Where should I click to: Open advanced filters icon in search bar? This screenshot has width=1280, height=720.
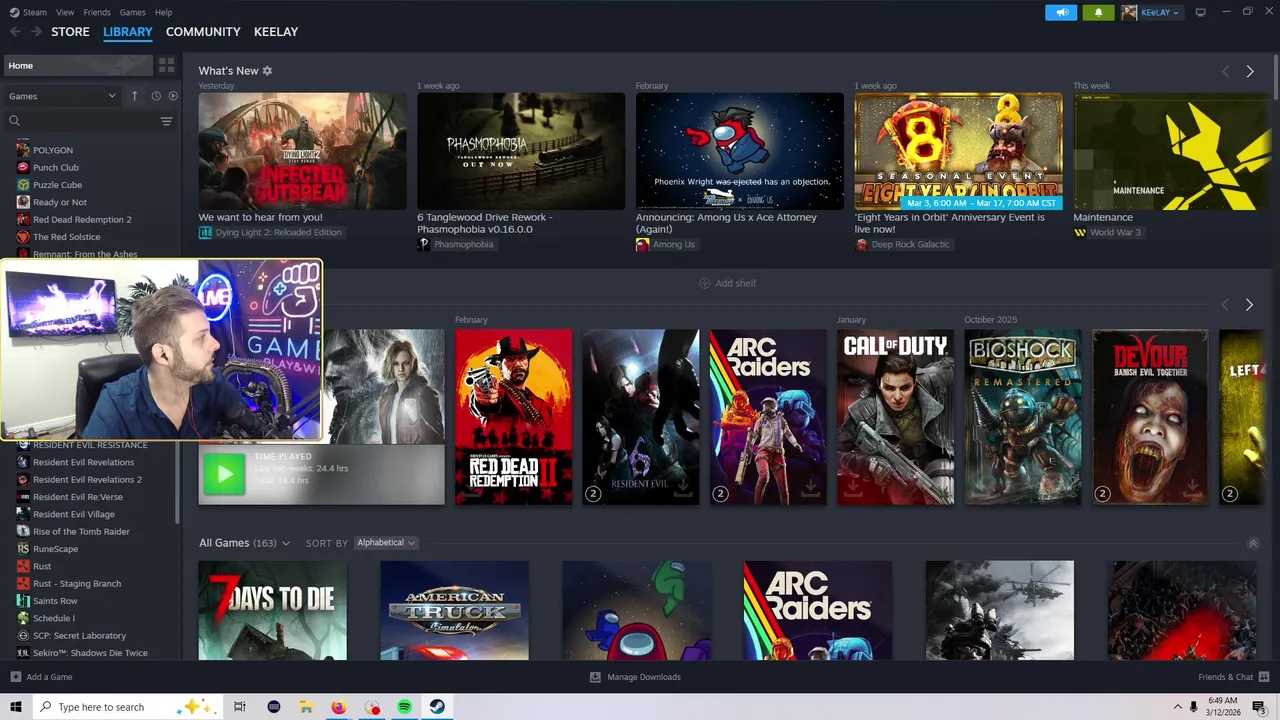tap(166, 121)
